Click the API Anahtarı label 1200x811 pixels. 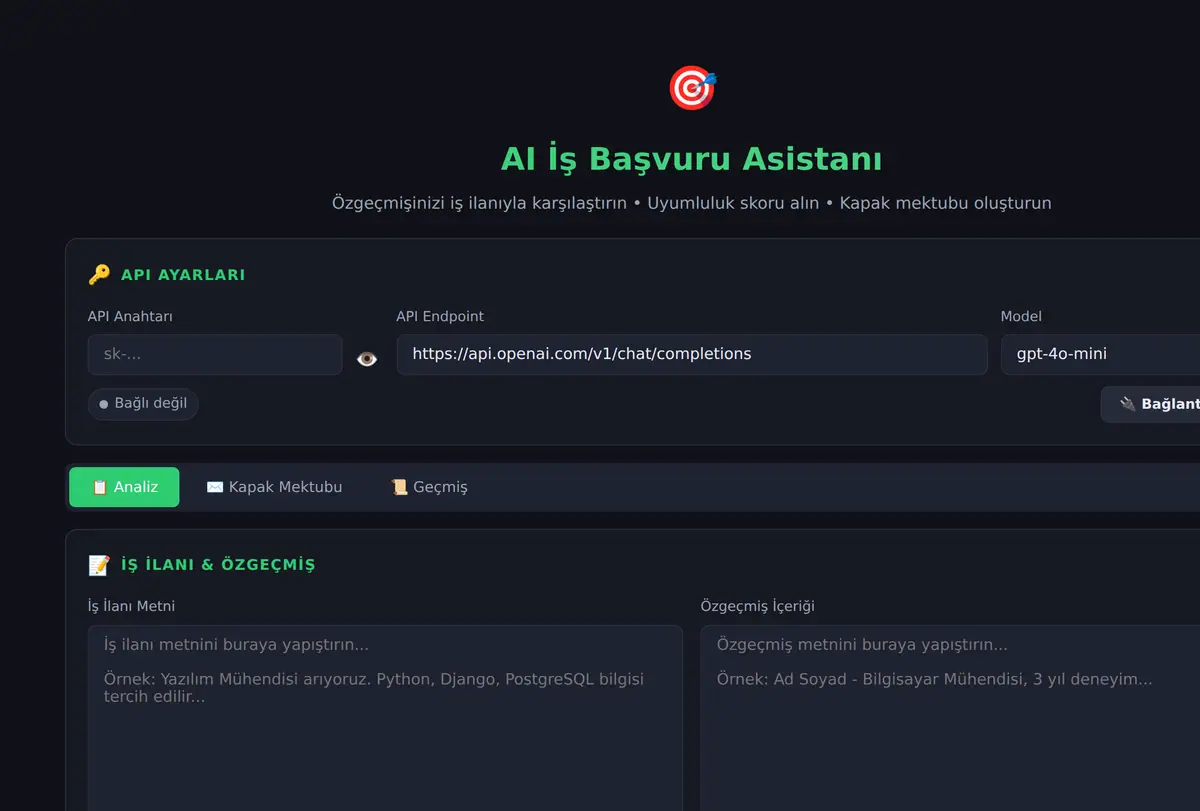click(130, 316)
